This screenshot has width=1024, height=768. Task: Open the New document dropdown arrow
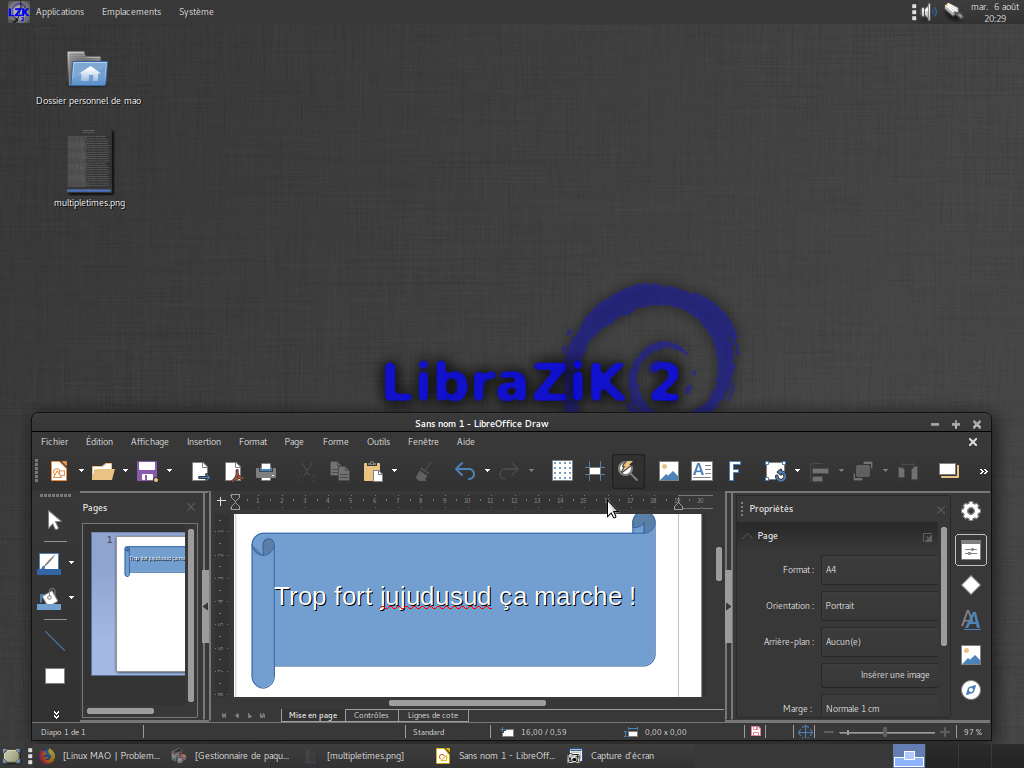point(81,471)
